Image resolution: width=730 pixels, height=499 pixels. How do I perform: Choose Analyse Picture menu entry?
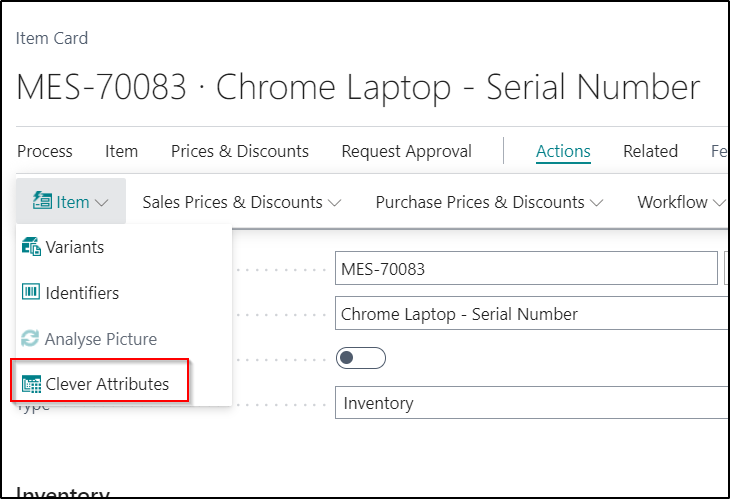[124, 339]
